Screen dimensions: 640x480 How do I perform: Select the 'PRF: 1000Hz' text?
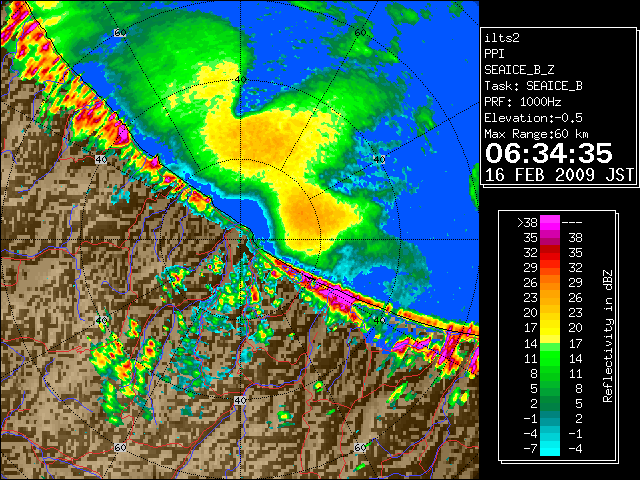pyautogui.click(x=522, y=102)
